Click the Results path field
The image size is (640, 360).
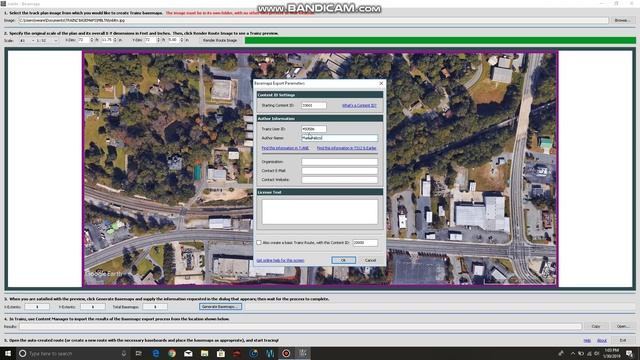click(x=300, y=326)
